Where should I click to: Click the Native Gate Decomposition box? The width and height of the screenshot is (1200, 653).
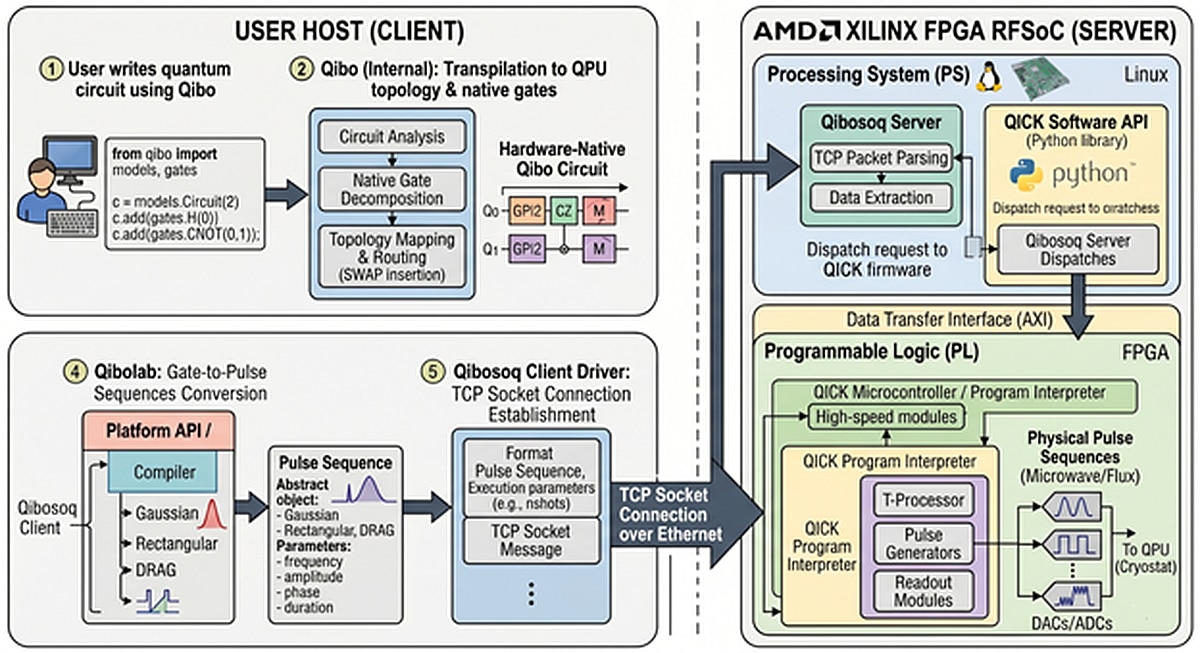pos(392,189)
